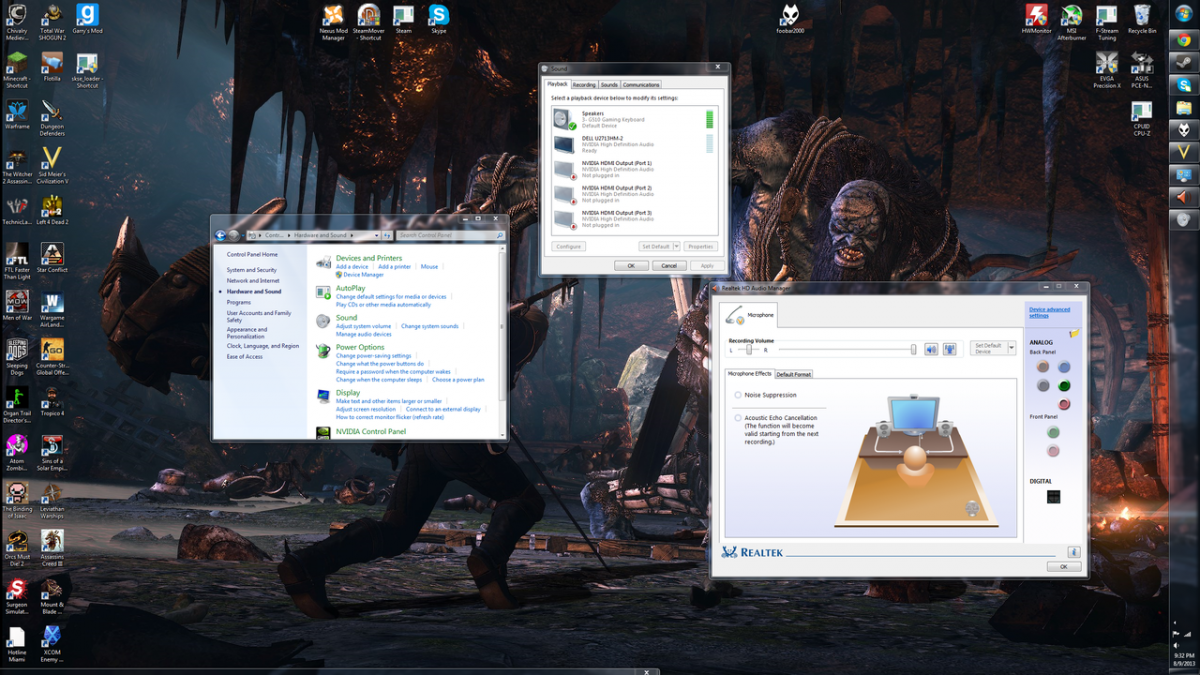Click Cancel in the Sound dialog
This screenshot has width=1200, height=675.
(x=669, y=266)
